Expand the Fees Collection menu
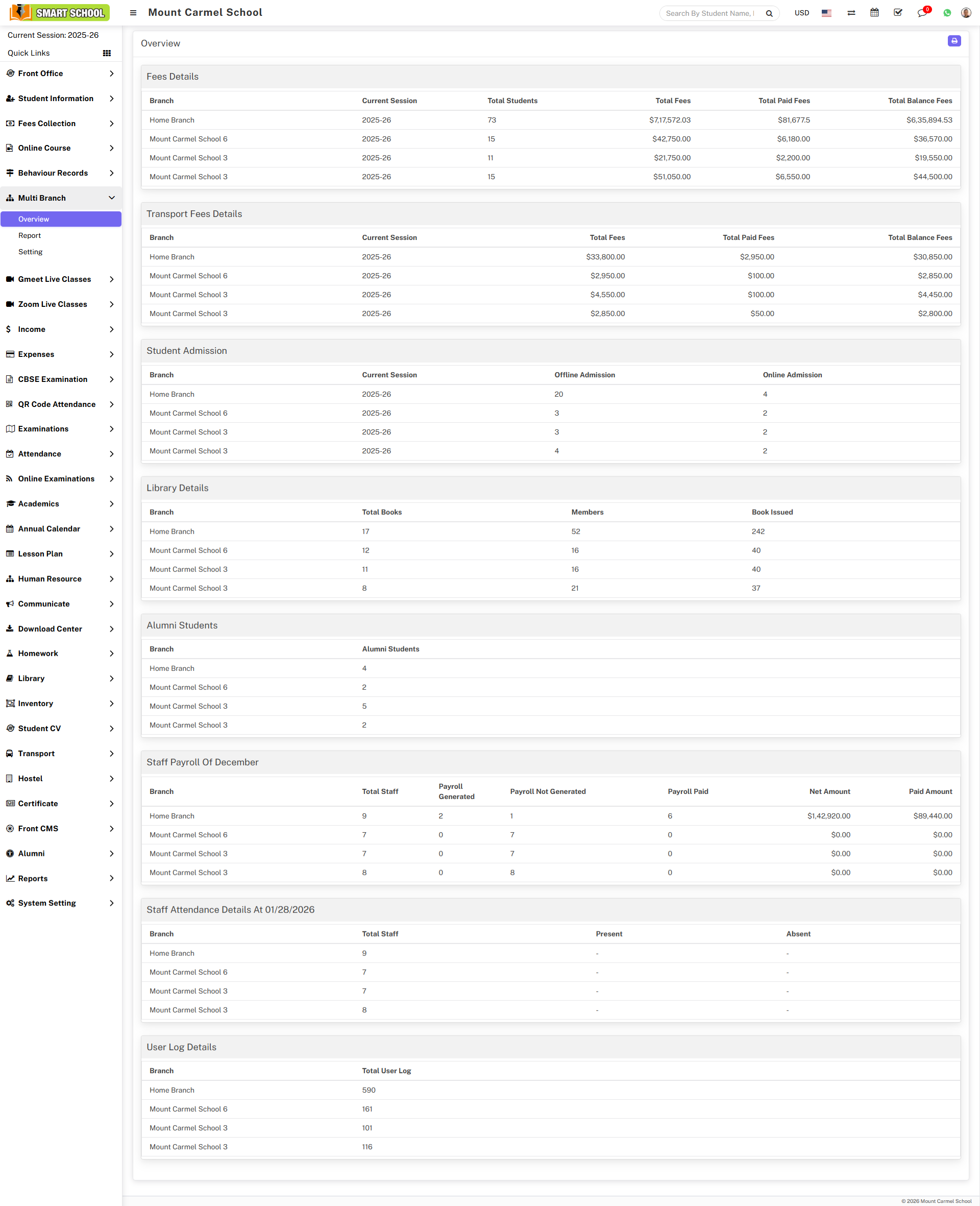This screenshot has width=980, height=1206. (x=60, y=123)
